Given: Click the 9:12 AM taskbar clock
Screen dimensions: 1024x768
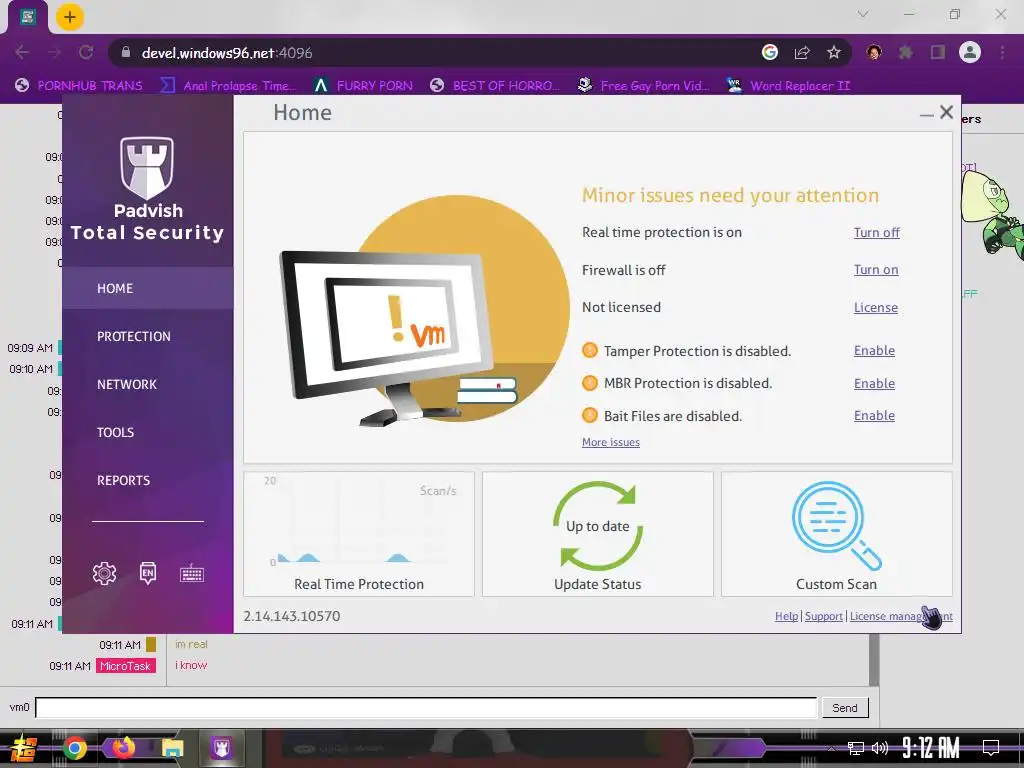Looking at the screenshot, I should (931, 747).
